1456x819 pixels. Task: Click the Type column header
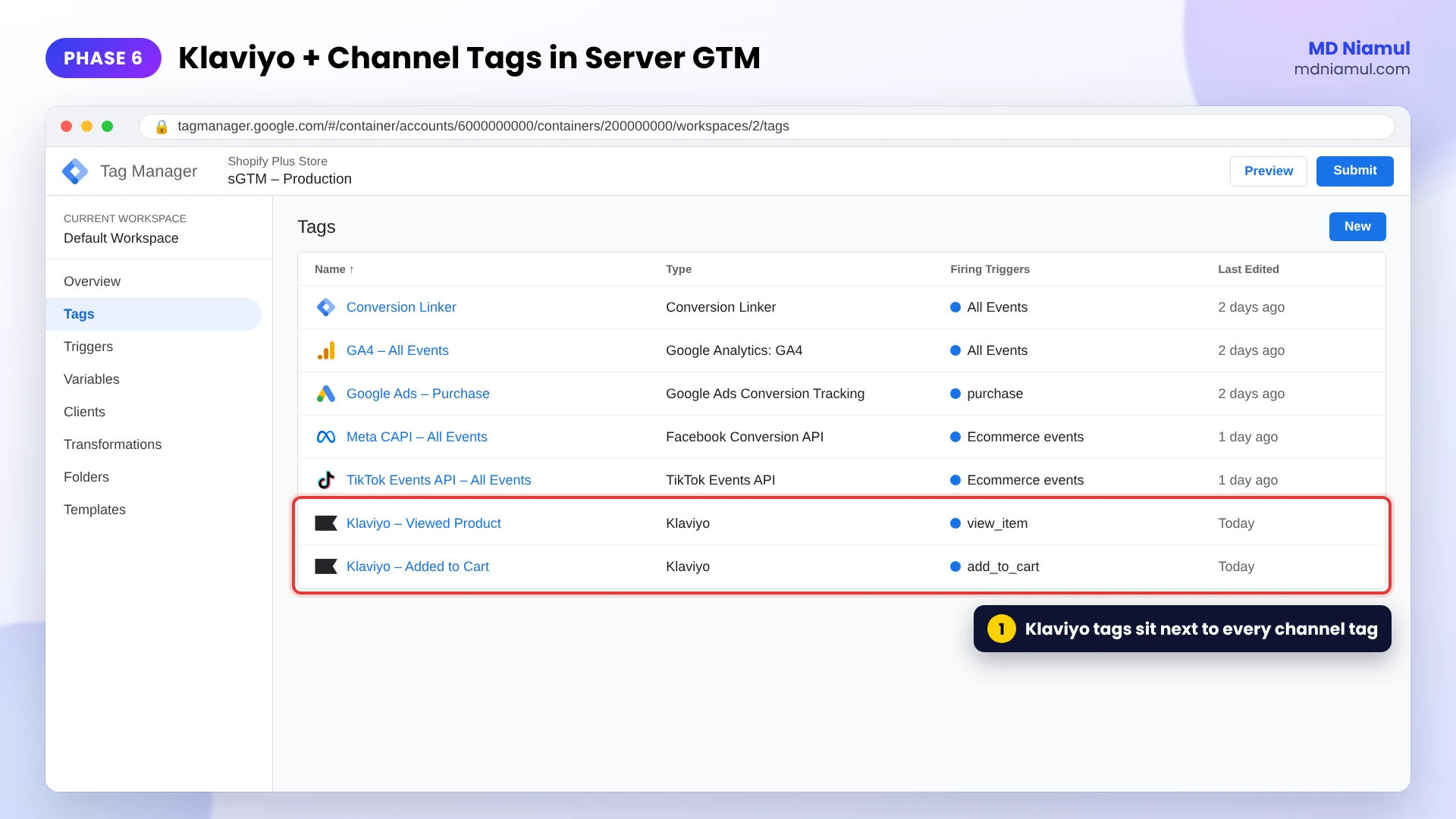[679, 269]
